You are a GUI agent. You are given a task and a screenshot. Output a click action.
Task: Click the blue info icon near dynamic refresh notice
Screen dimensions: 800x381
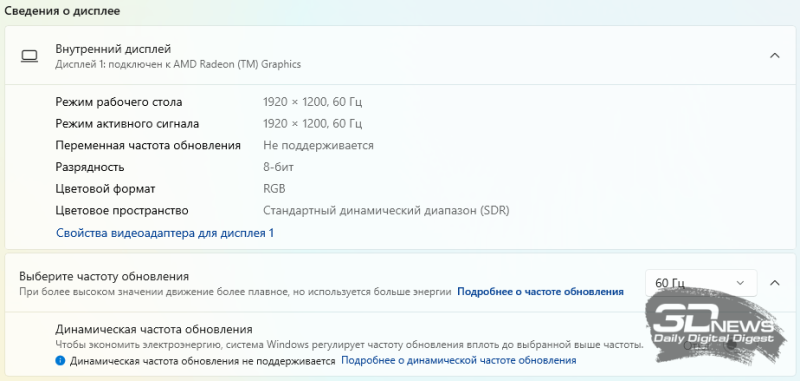[x=60, y=361]
